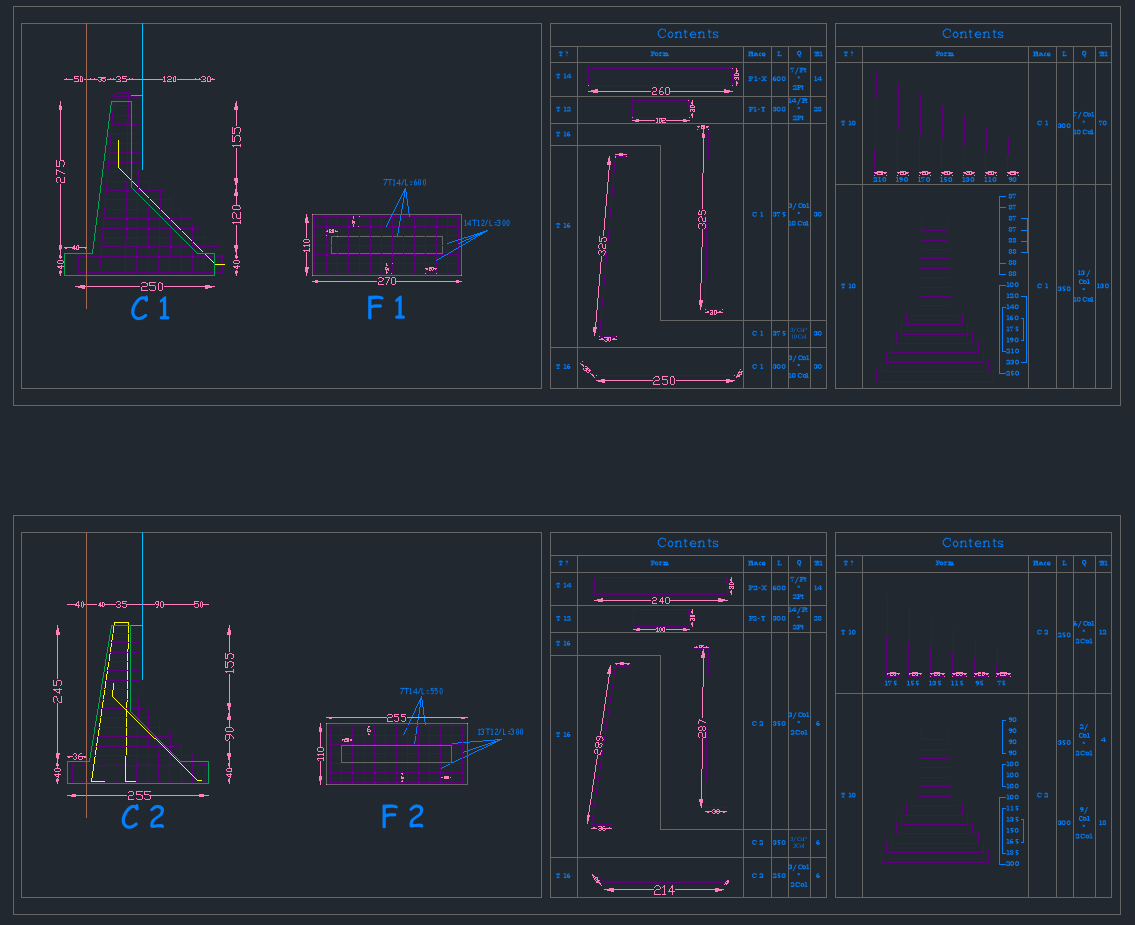
Task: Click the 600 length cell in the P1-X row
Action: (x=779, y=79)
